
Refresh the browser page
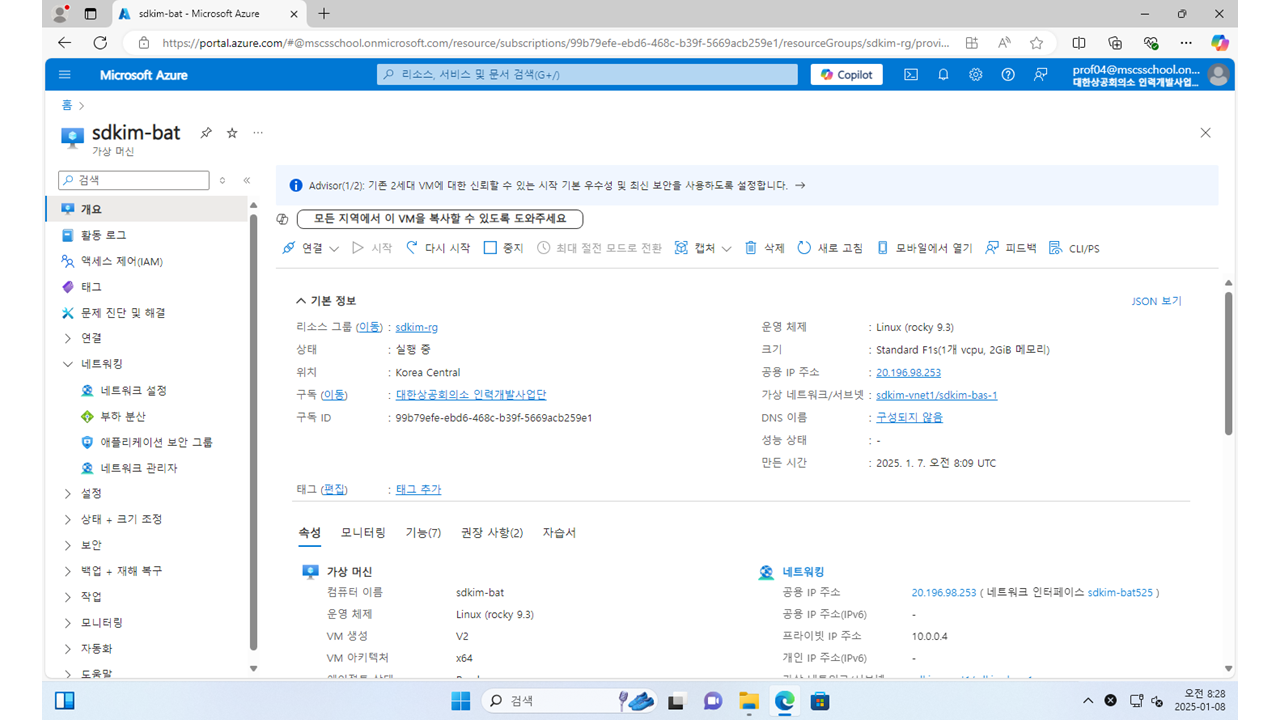pos(100,43)
